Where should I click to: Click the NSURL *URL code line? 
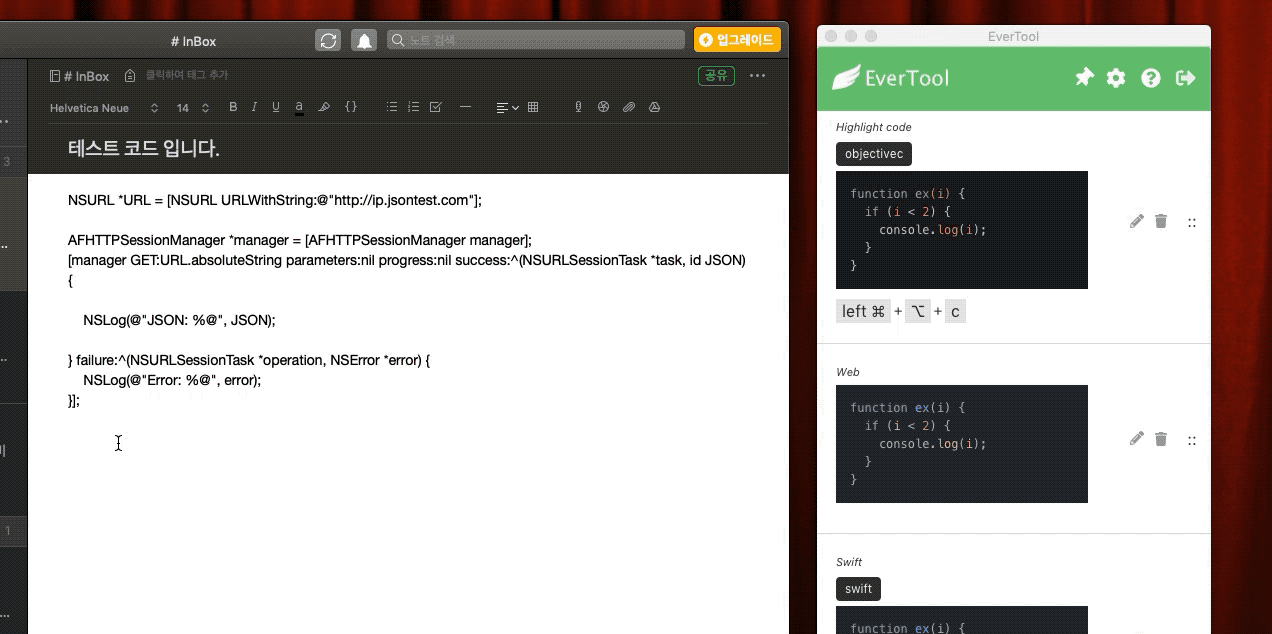coord(275,200)
